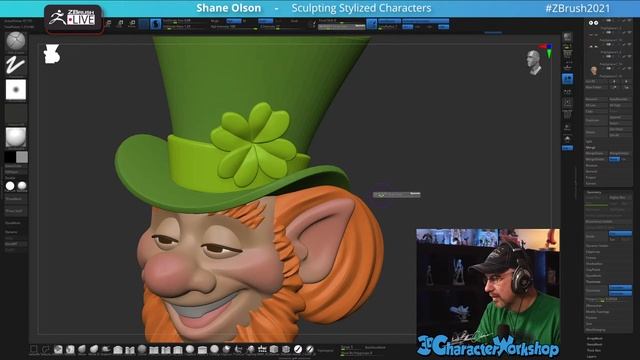Click the ghost transparency icon on right shelf
Image resolution: width=640 pixels, height=360 pixels.
point(567,140)
